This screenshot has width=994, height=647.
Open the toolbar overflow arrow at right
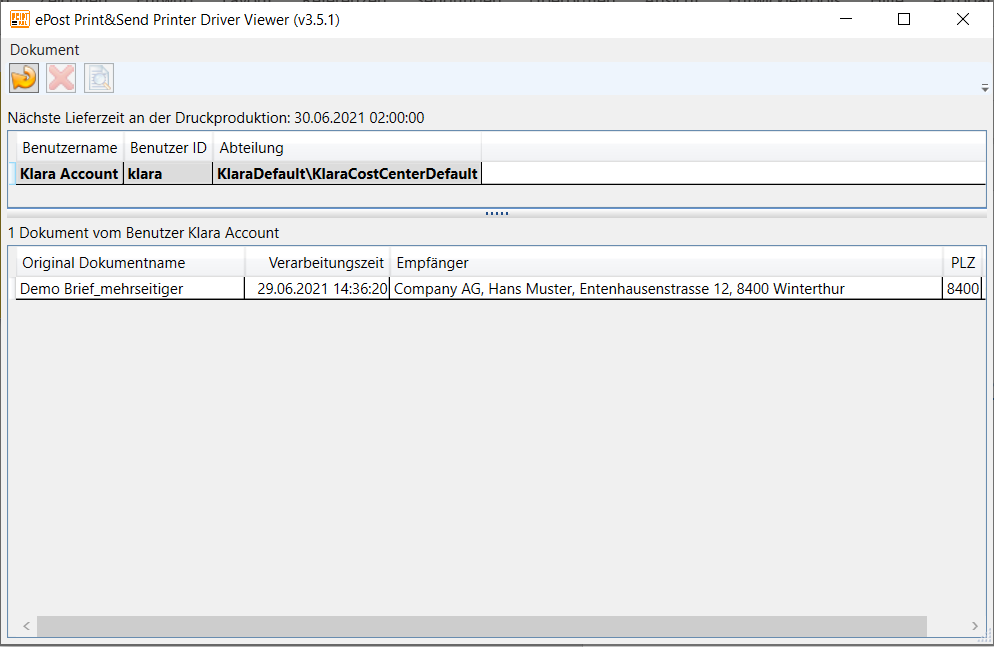pyautogui.click(x=984, y=88)
